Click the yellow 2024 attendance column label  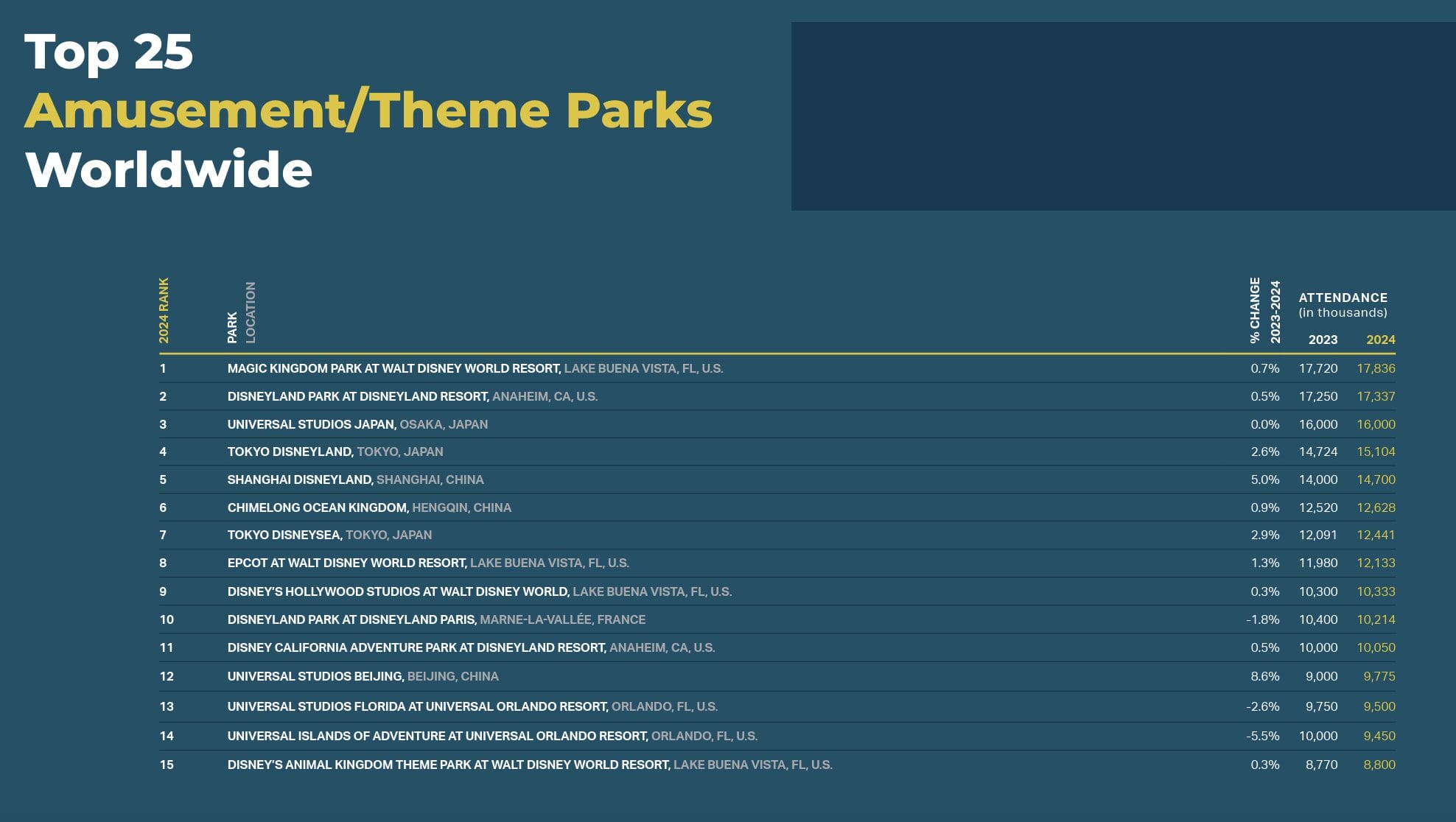1380,340
